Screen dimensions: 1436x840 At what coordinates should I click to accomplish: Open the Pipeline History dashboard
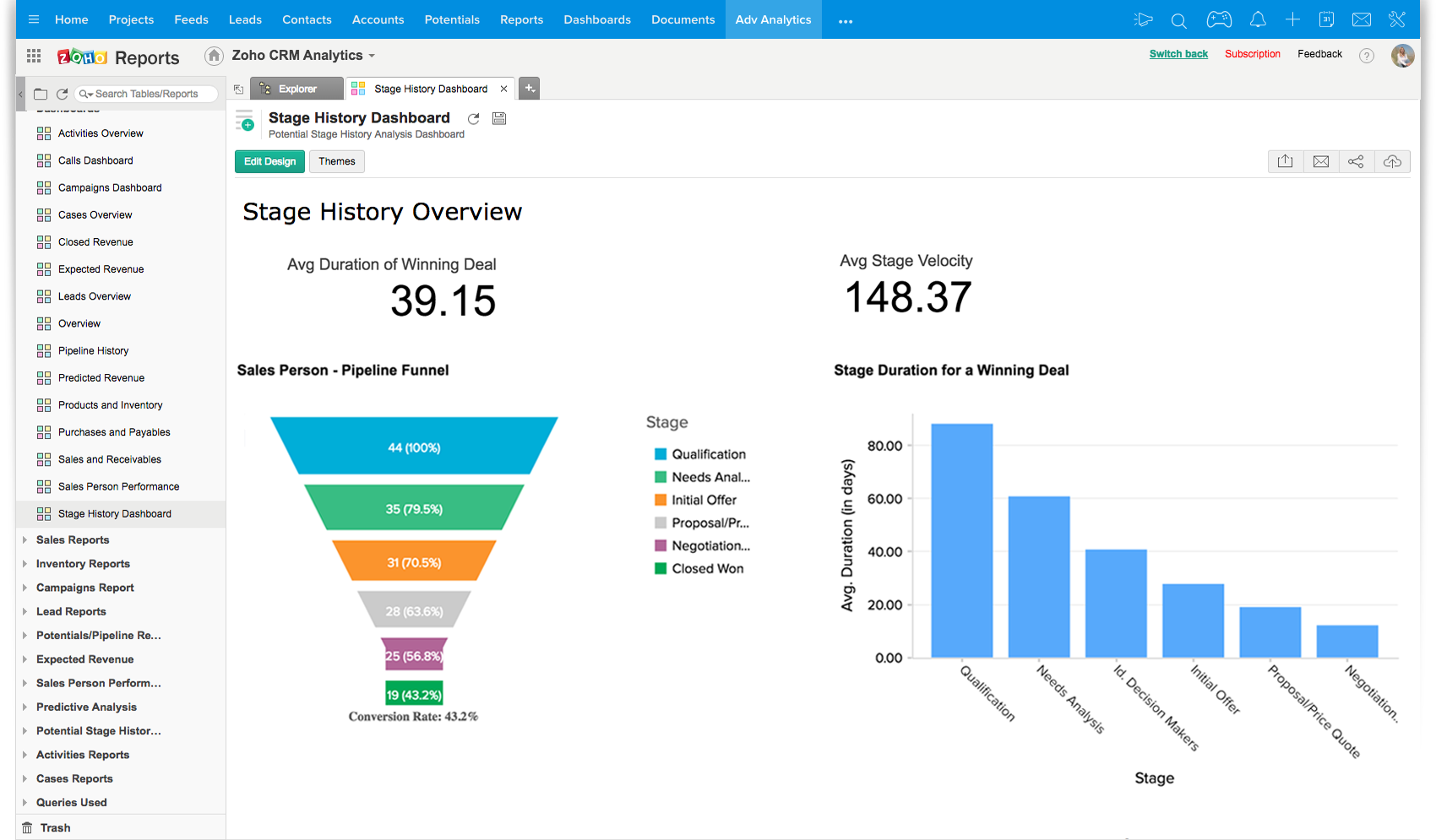coord(93,351)
